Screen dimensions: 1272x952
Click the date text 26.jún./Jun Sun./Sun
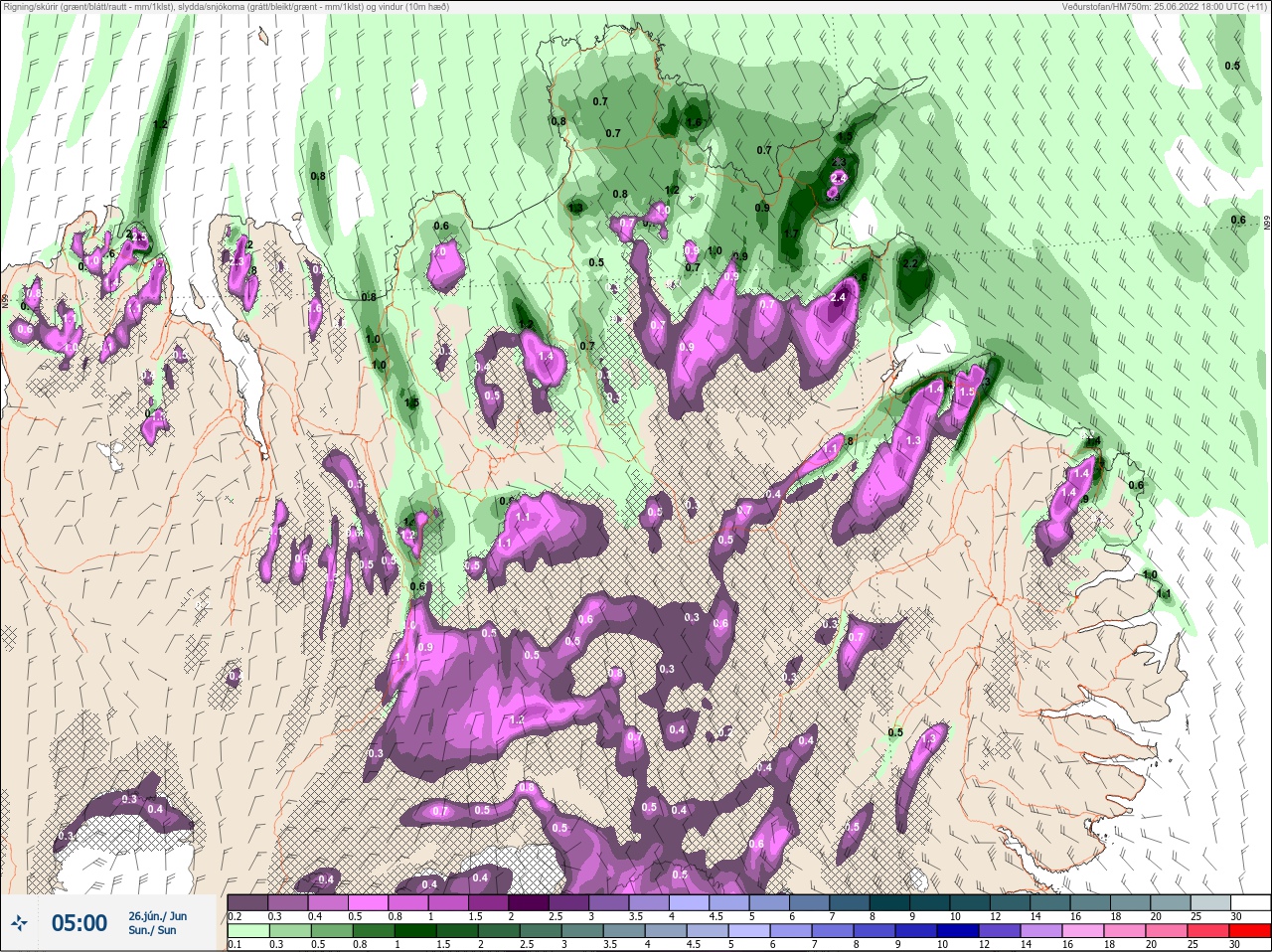[x=157, y=922]
